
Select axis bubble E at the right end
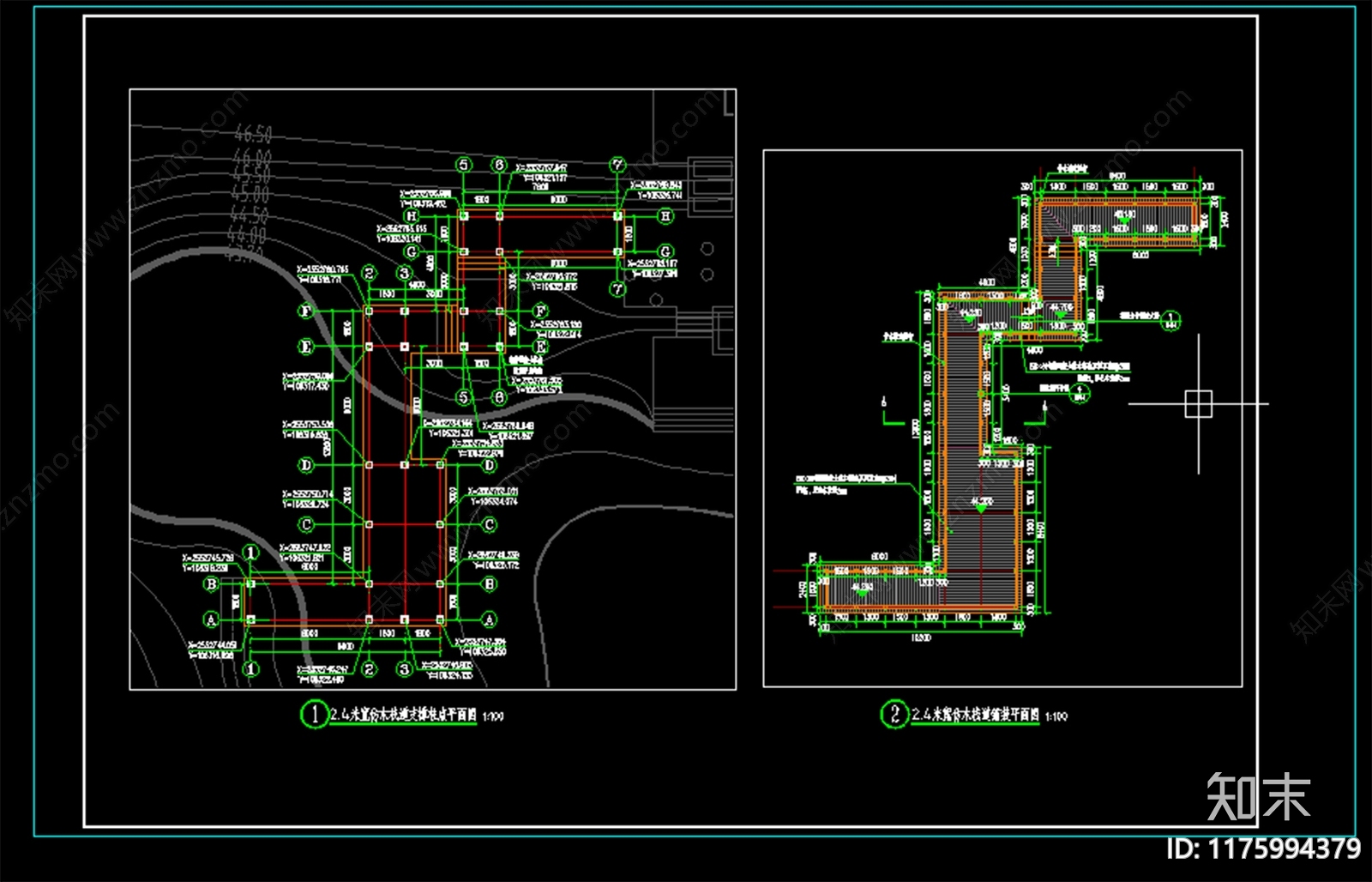540,347
